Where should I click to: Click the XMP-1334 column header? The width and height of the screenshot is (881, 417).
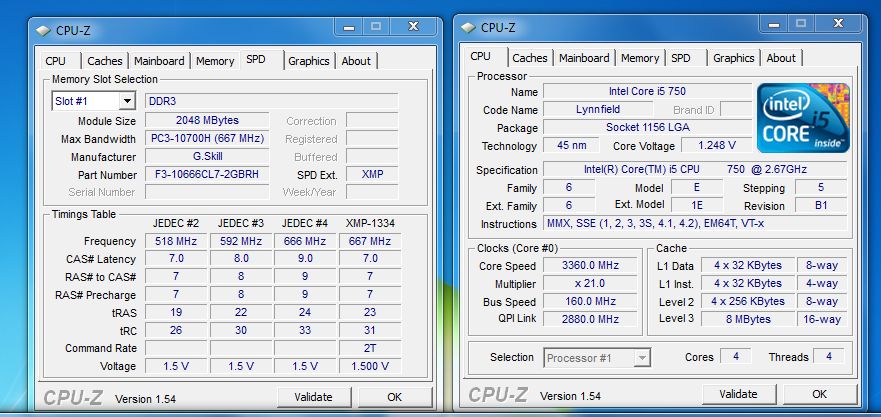370,224
